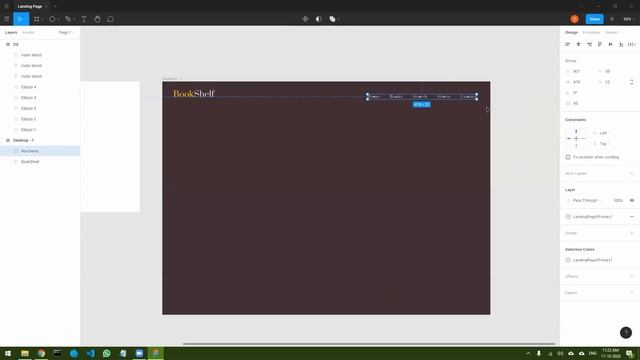Screen dimensions: 640x360
Task: Open Google Chrome from the taskbar
Action: click(41, 353)
